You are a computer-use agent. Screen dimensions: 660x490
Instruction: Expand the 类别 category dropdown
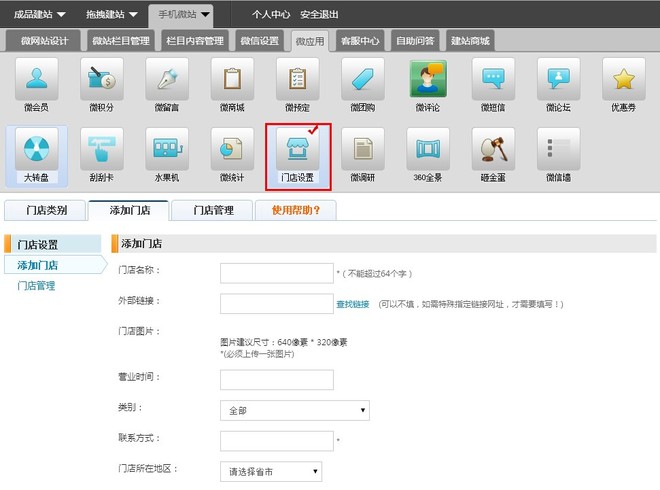click(x=294, y=410)
